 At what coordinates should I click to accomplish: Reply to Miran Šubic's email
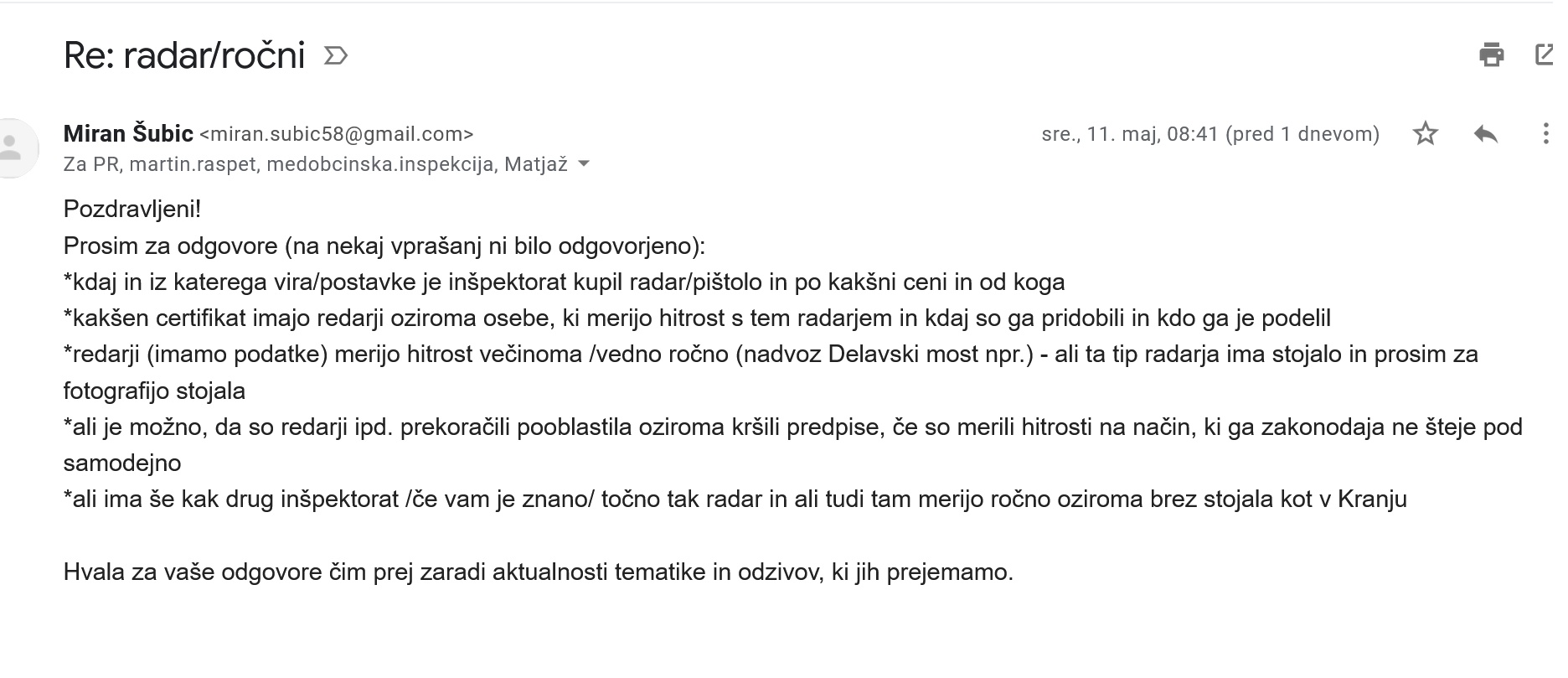tap(1485, 134)
